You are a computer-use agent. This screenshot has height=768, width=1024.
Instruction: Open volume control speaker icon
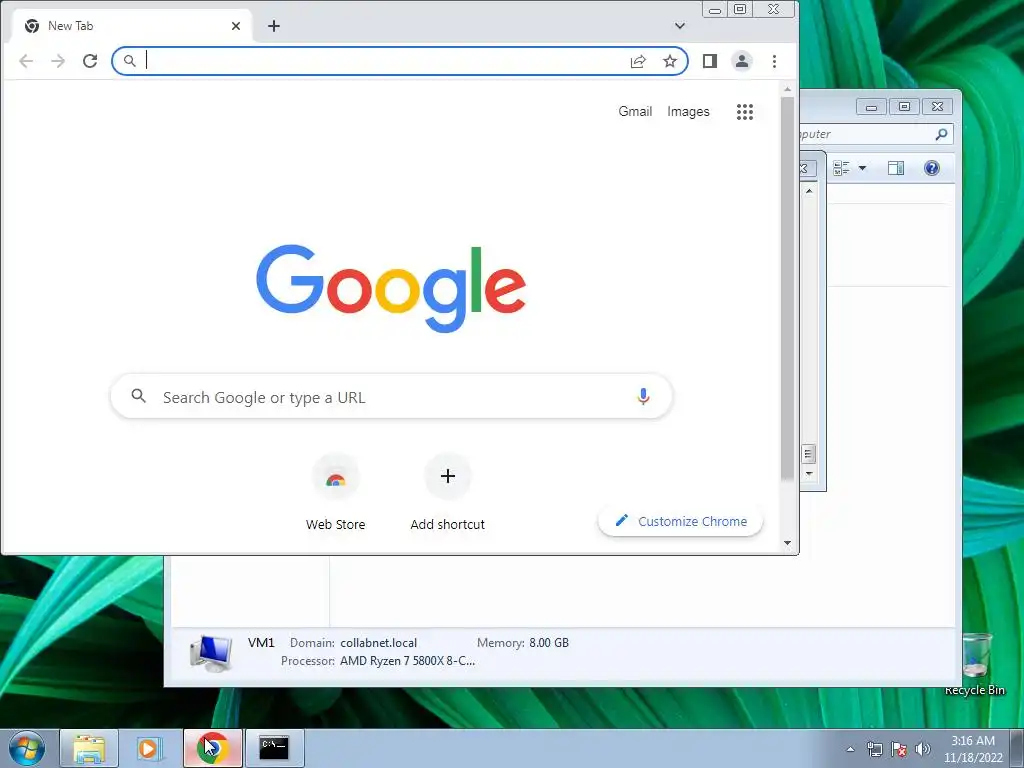[923, 750]
